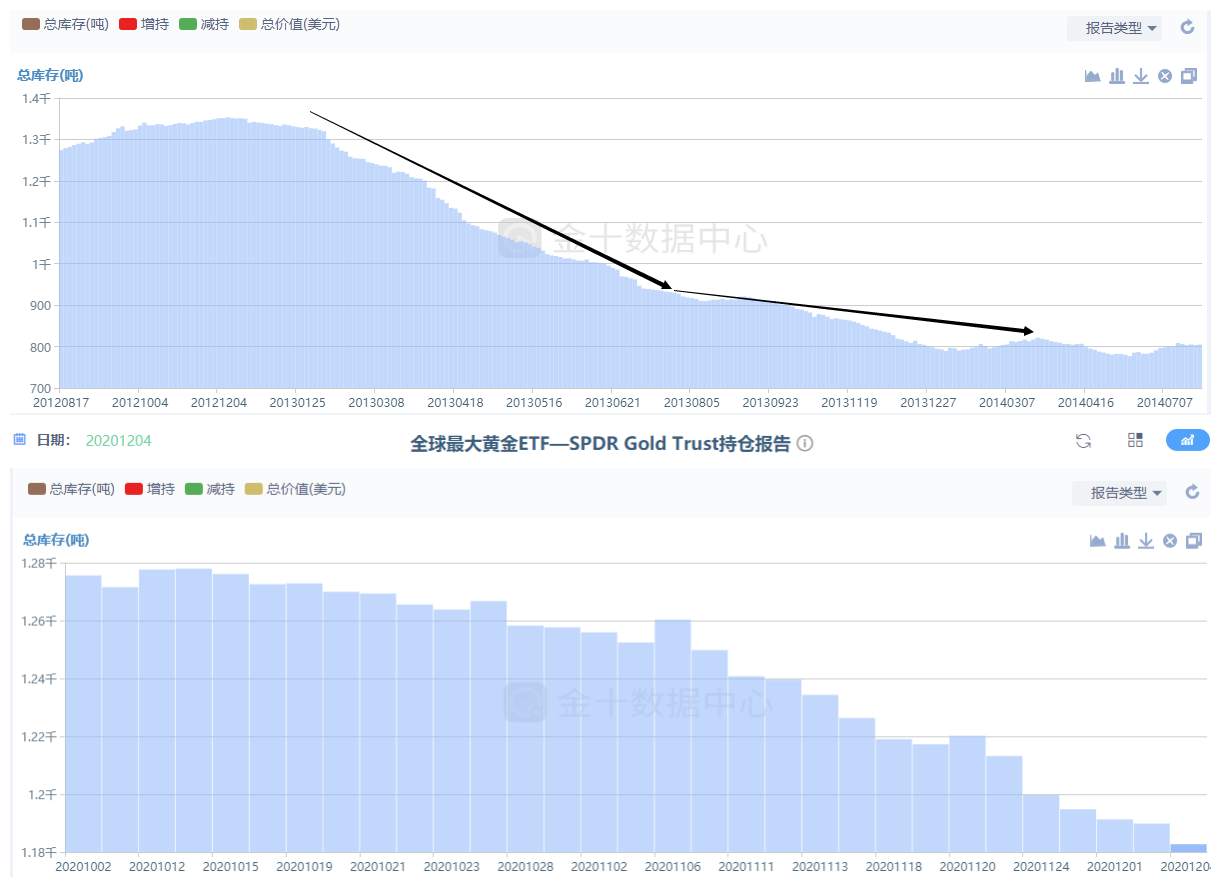This screenshot has width=1221, height=887.
Task: Click lower chart's circled X restore icon
Action: point(1170,541)
